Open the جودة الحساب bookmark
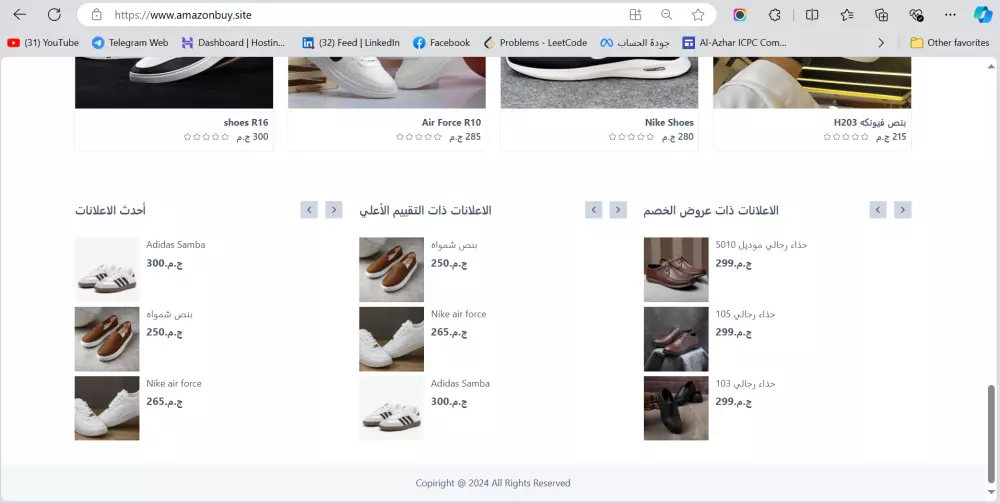 (x=635, y=43)
